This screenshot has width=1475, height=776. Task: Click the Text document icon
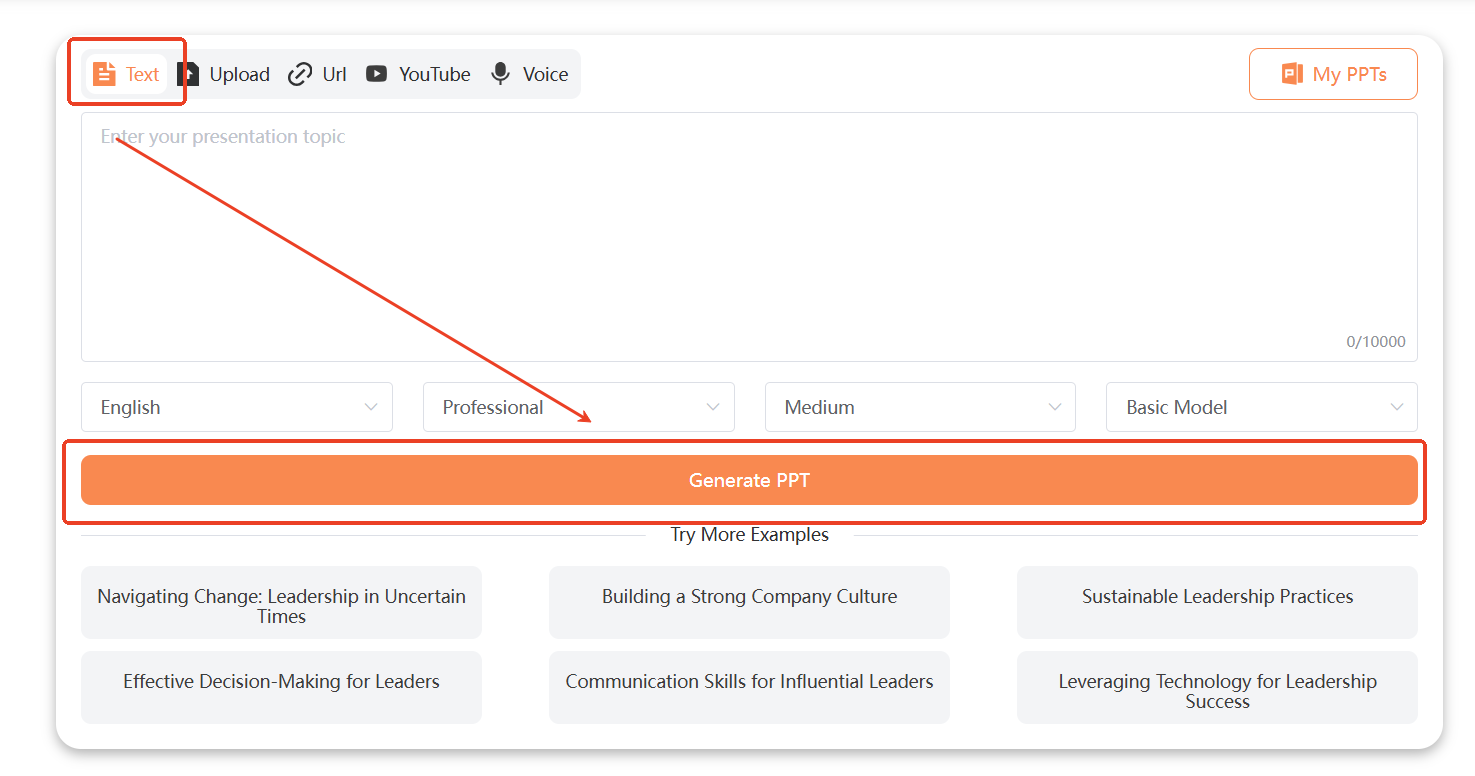[104, 74]
